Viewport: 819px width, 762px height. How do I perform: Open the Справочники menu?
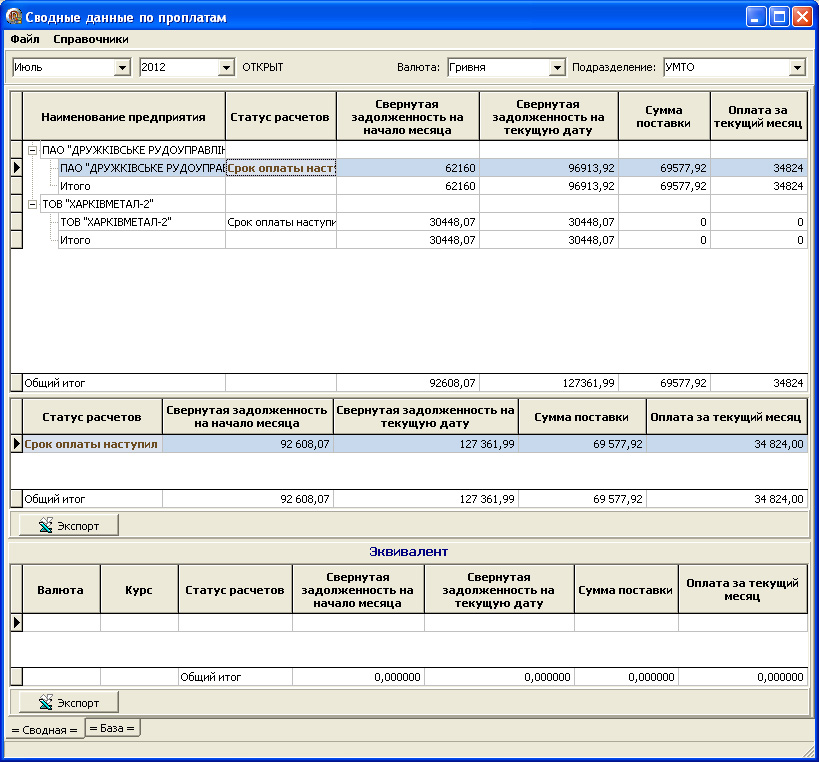91,40
